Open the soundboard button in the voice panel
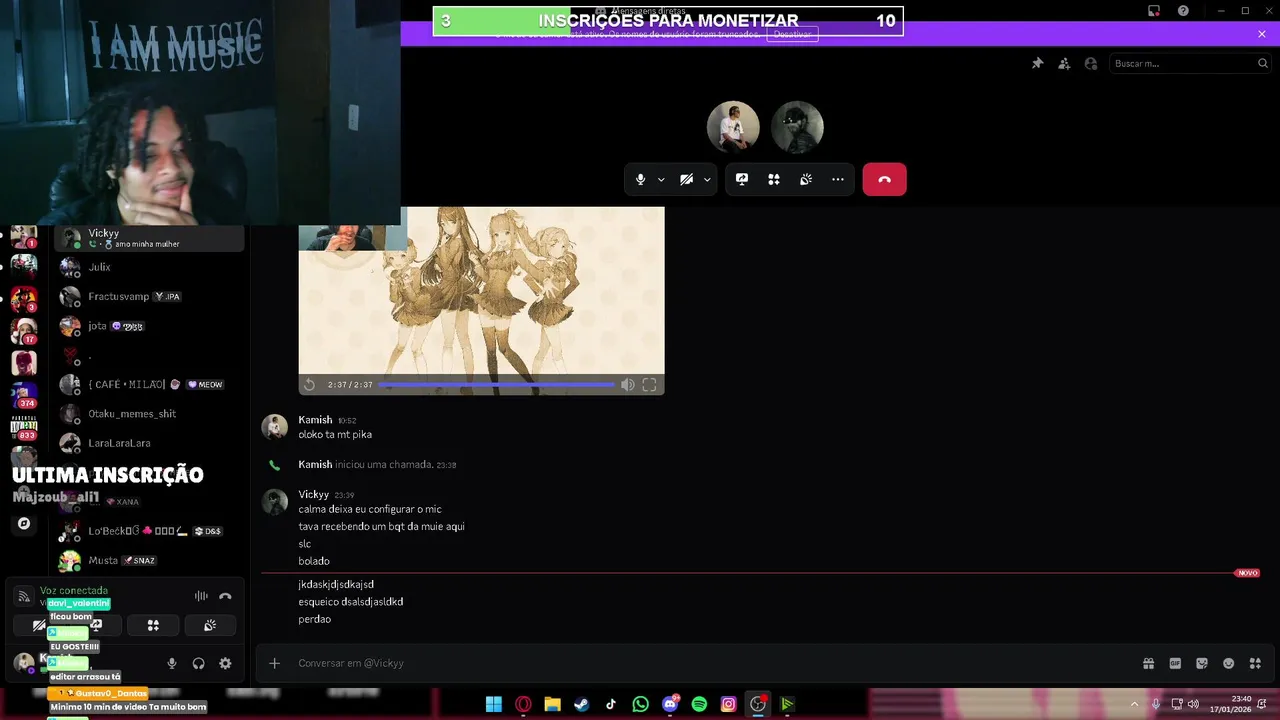This screenshot has width=1280, height=720. [210, 625]
